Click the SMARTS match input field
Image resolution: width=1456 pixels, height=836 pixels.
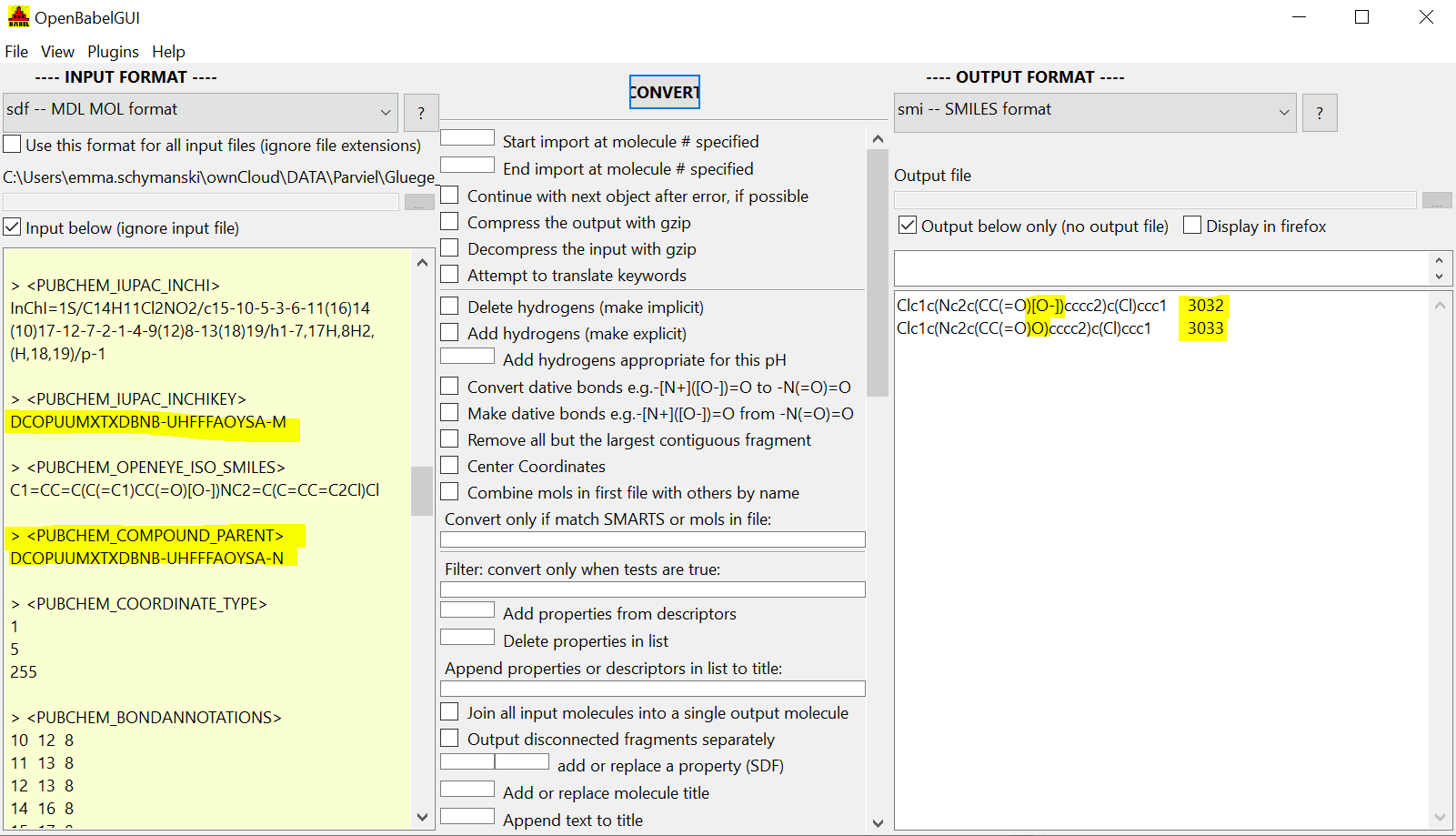point(653,540)
